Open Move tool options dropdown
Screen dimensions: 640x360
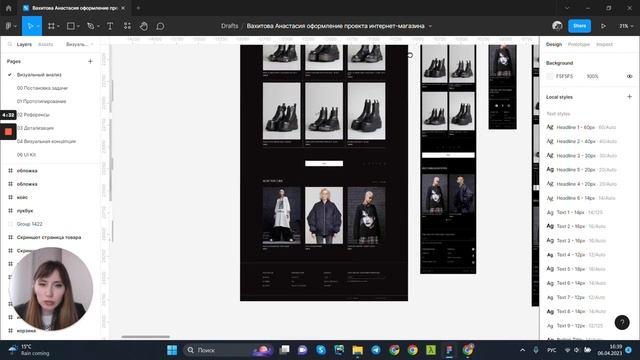pos(38,26)
